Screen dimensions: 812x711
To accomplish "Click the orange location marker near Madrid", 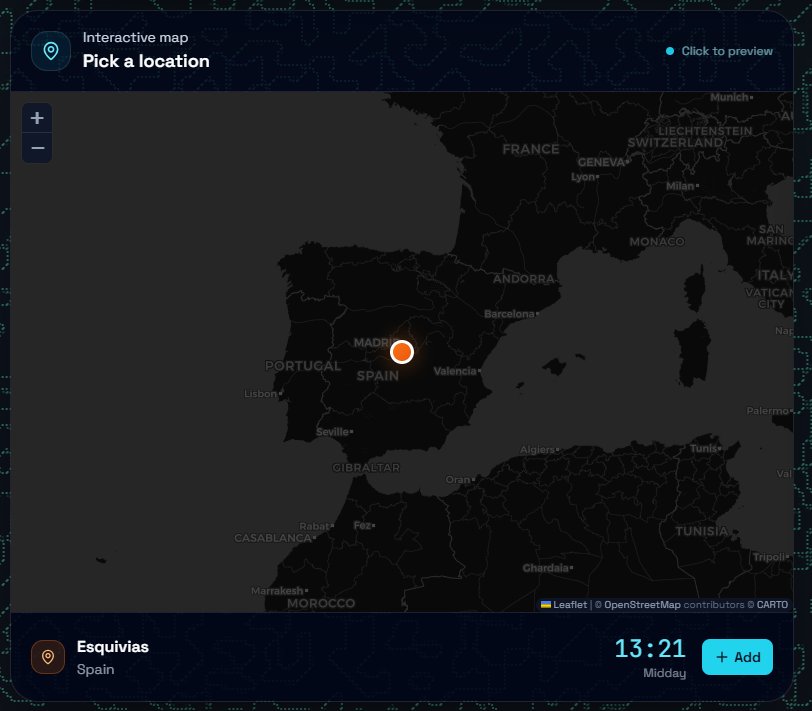I will point(402,352).
